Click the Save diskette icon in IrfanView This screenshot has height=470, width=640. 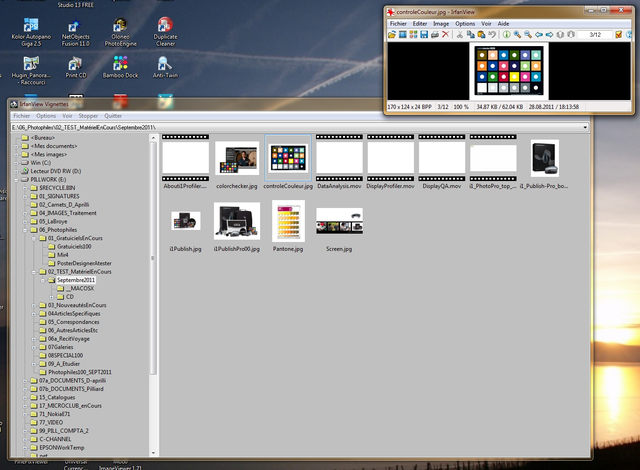click(423, 34)
